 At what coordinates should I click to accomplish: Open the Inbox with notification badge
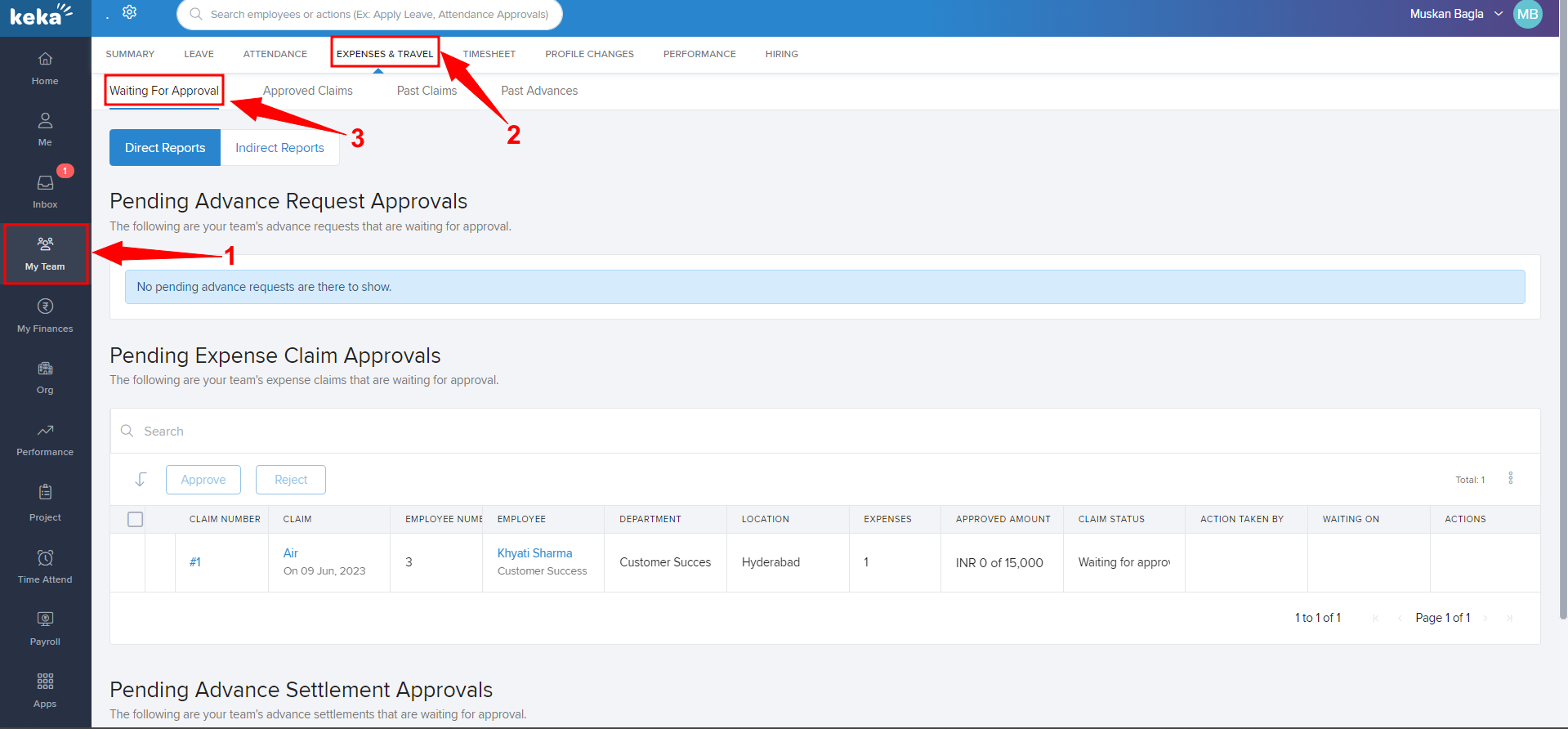(45, 190)
